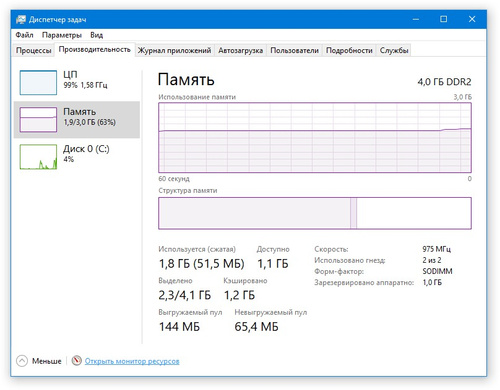The width and height of the screenshot is (500, 390).
Task: Click the Кэшировано 1,2 ГБ value
Action: 239,295
